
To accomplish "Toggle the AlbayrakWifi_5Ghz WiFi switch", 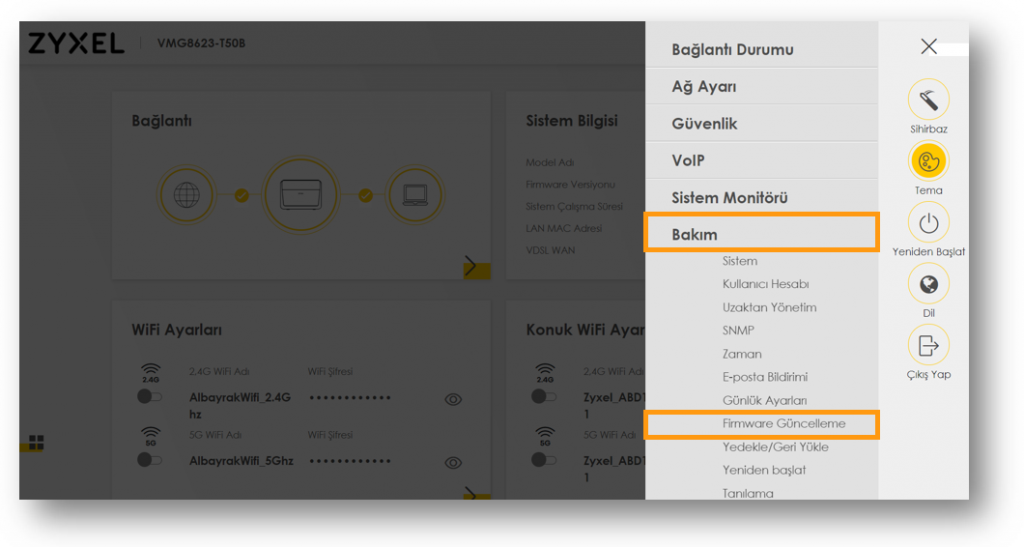I will [x=150, y=459].
